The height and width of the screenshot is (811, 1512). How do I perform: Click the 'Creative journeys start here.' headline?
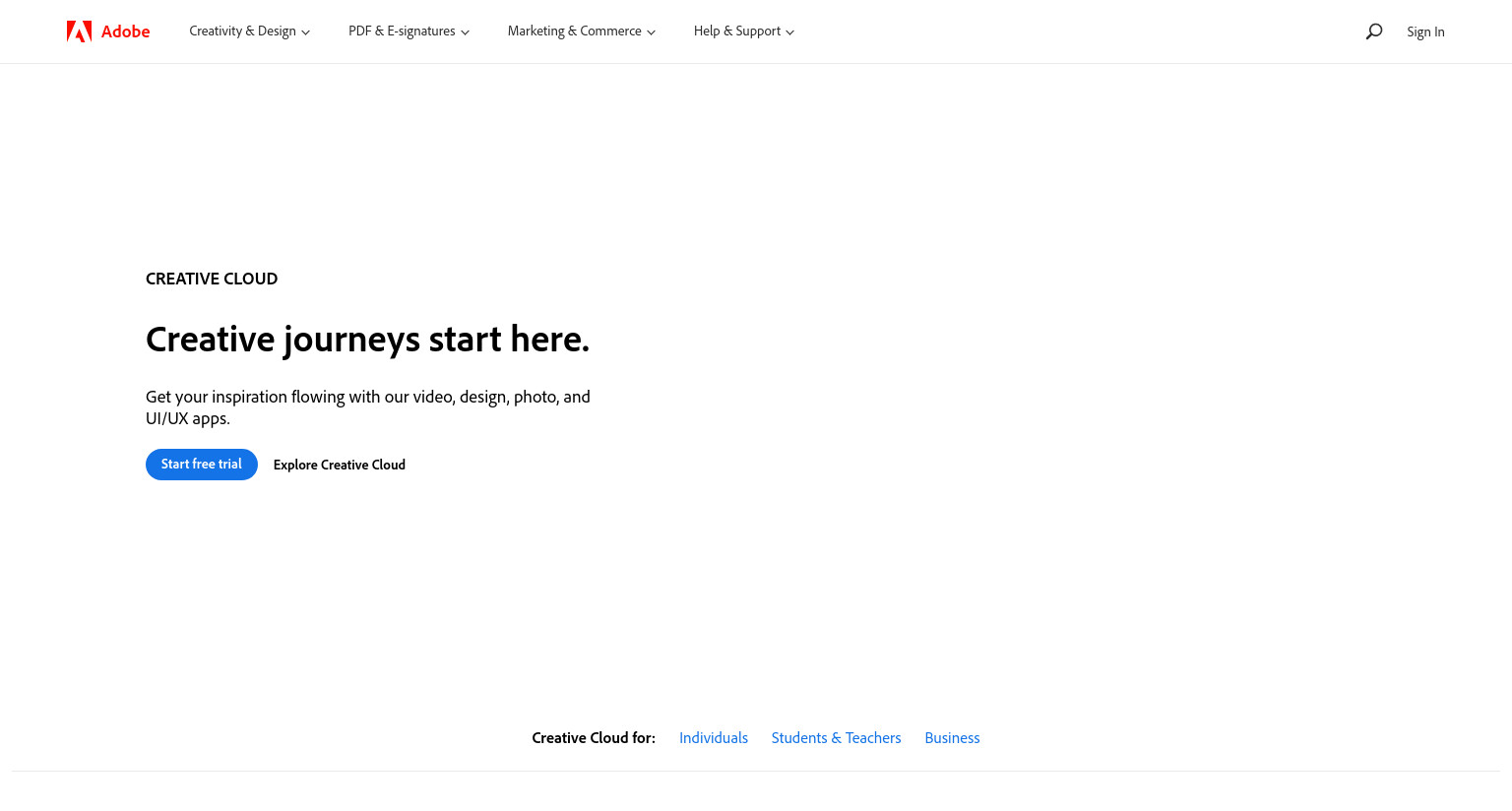coord(368,340)
